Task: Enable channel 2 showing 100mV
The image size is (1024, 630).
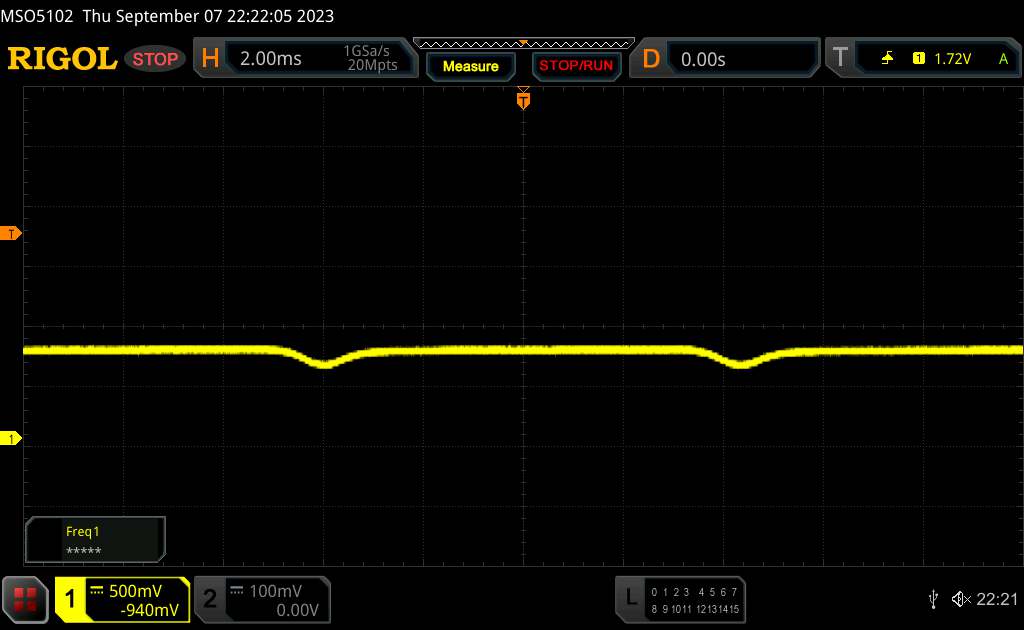Action: (261, 599)
